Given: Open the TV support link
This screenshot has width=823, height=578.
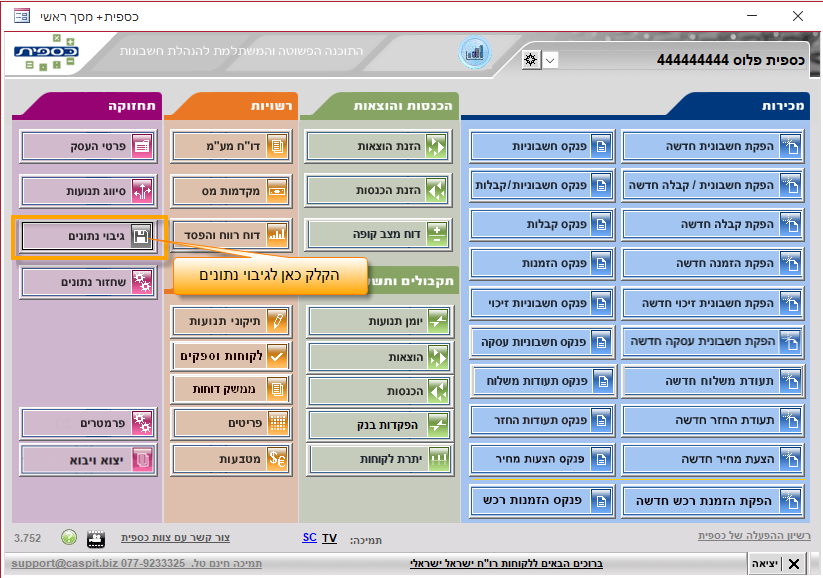Looking at the screenshot, I should pyautogui.click(x=329, y=538).
